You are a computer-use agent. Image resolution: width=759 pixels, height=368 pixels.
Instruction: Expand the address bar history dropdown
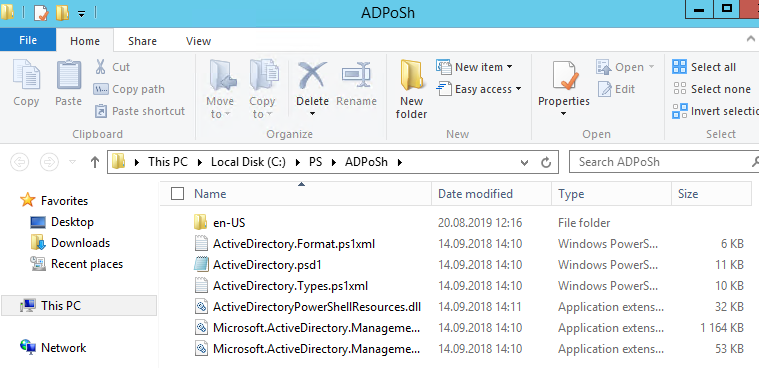pyautogui.click(x=524, y=163)
